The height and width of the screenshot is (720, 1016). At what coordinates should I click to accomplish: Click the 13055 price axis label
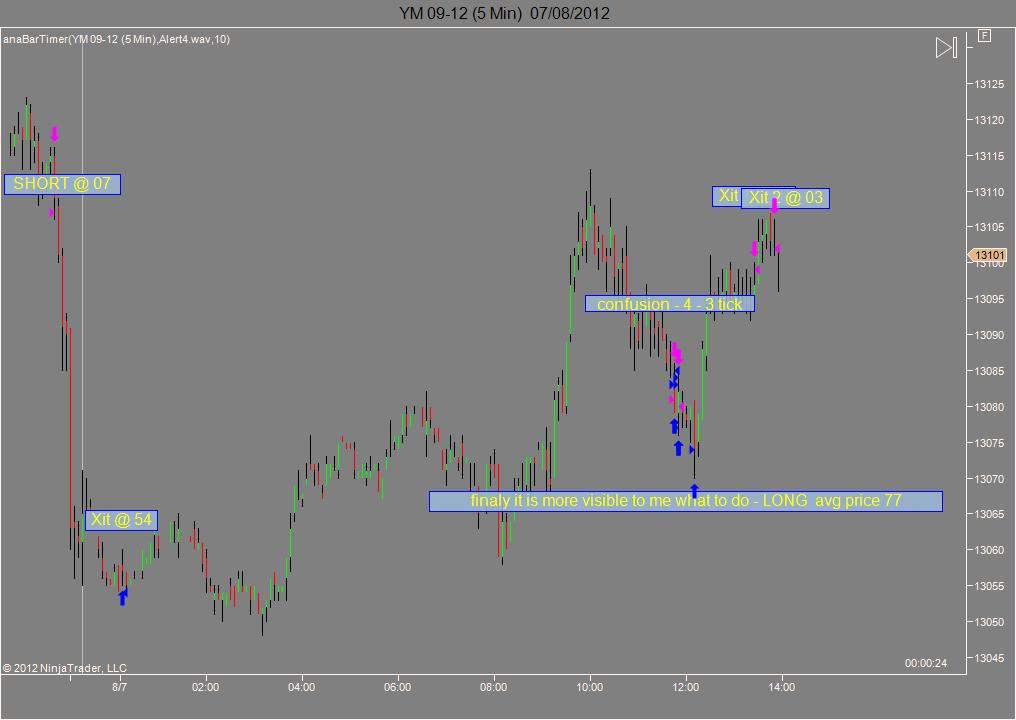989,586
